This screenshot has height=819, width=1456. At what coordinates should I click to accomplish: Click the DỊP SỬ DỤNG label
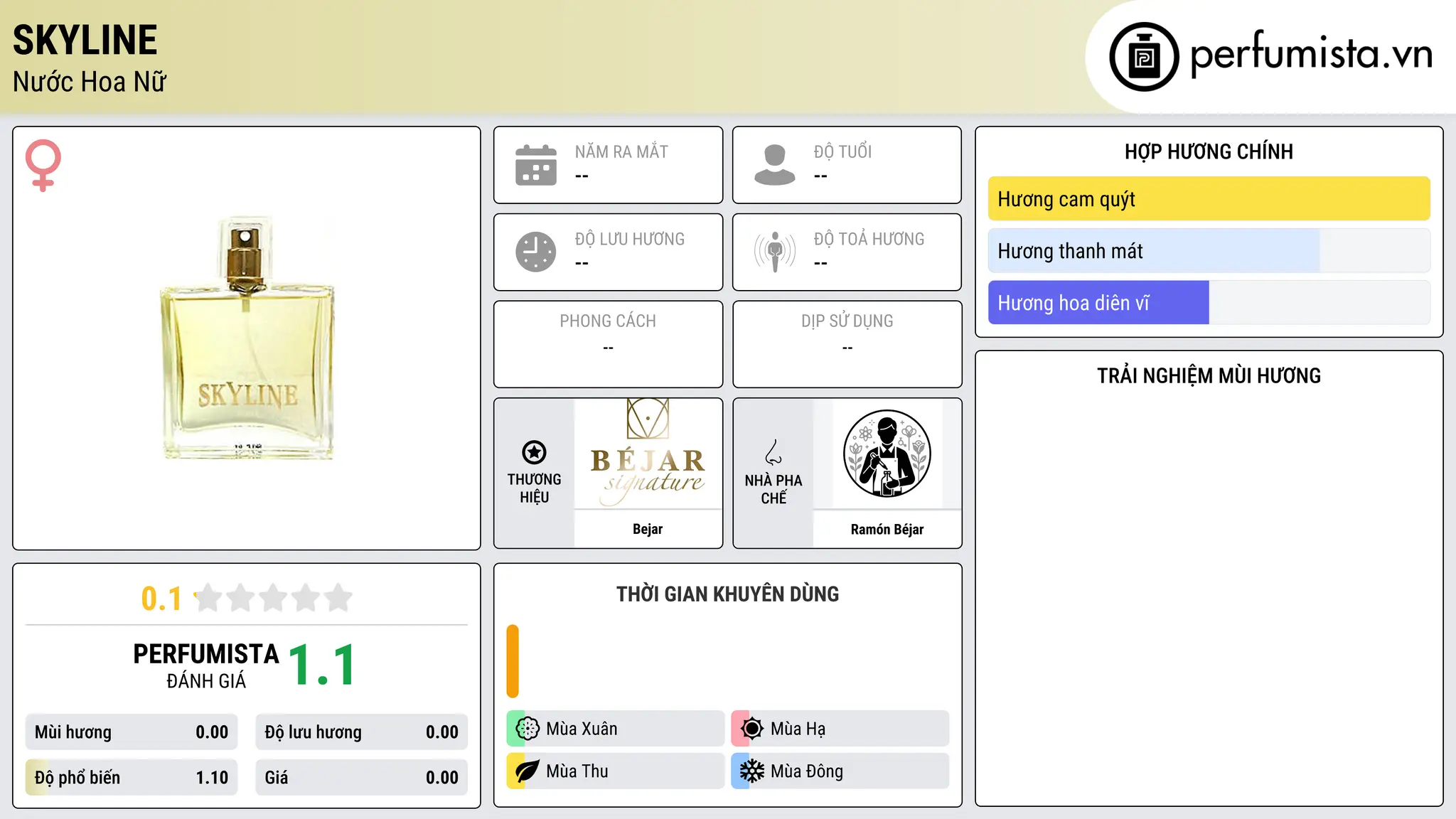(x=847, y=321)
